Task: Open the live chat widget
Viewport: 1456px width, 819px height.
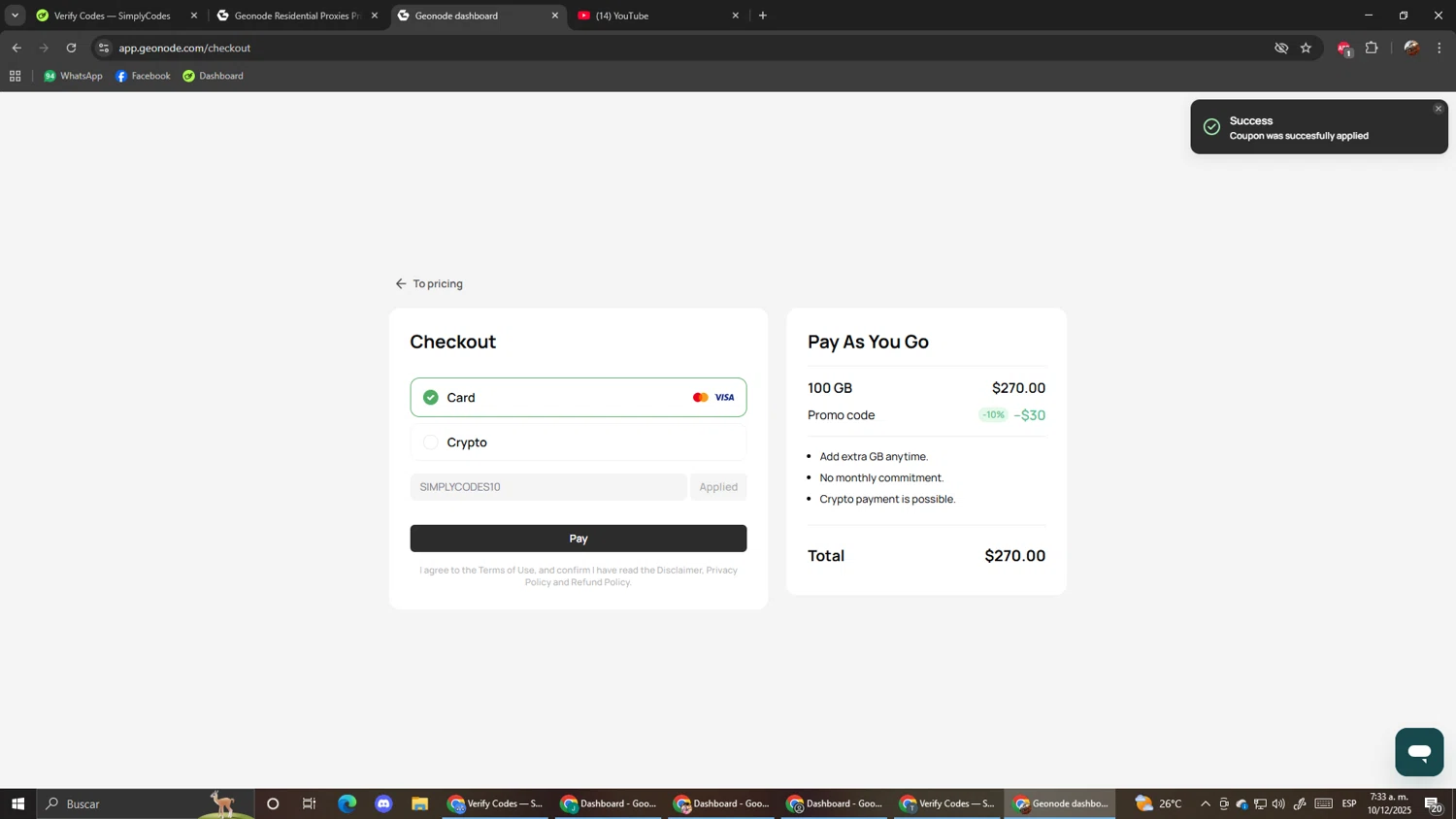Action: (1419, 752)
